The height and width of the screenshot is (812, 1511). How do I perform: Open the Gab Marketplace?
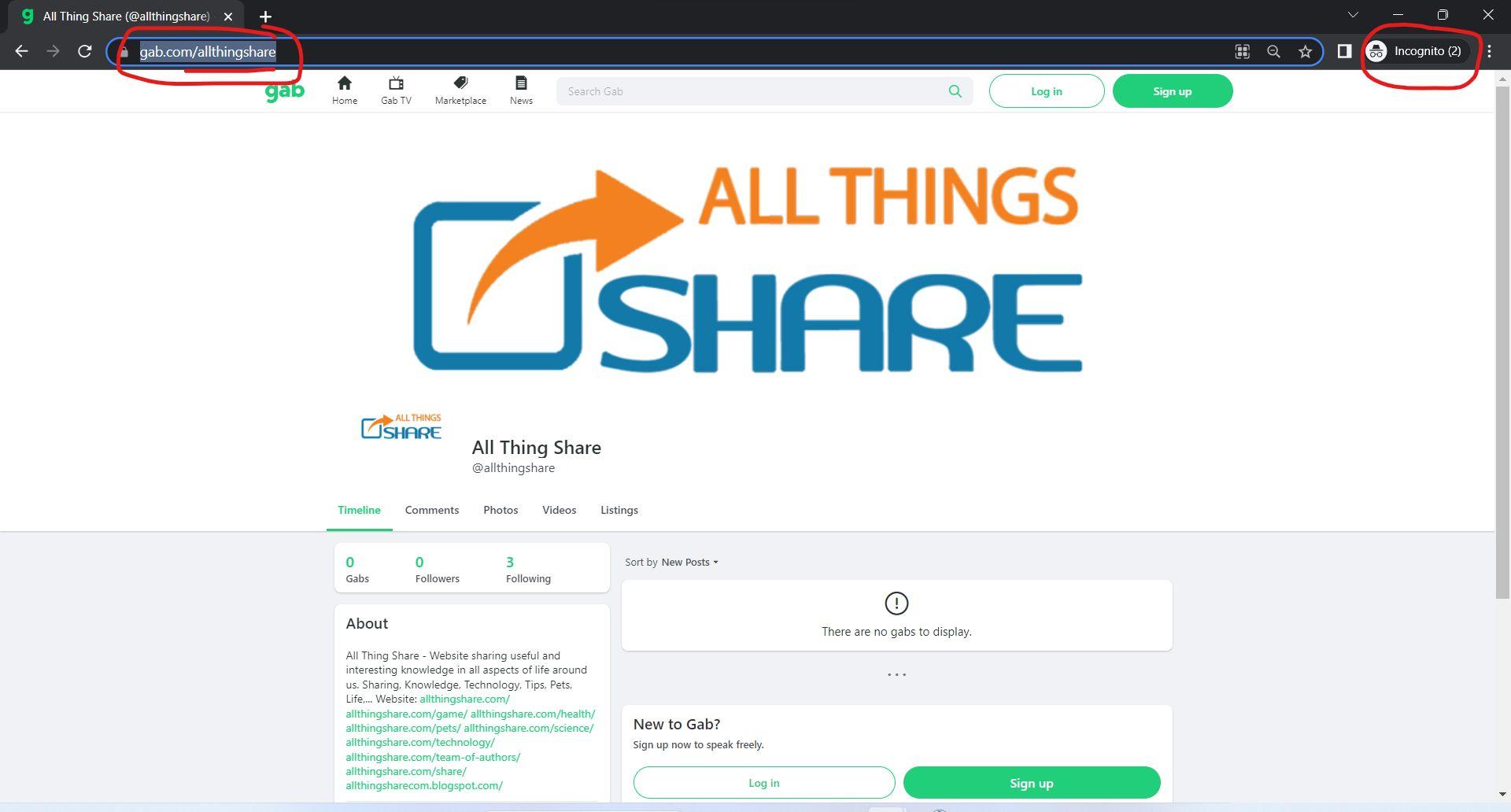coord(460,90)
